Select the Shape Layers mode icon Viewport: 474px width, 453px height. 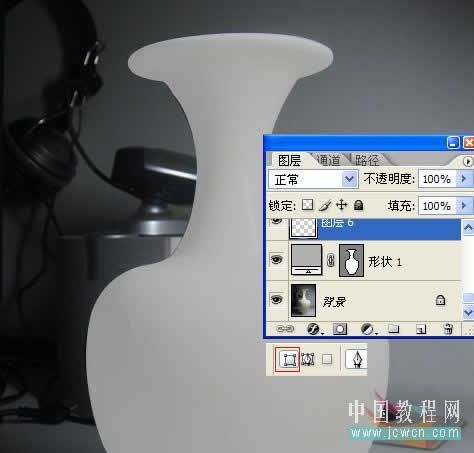288,359
